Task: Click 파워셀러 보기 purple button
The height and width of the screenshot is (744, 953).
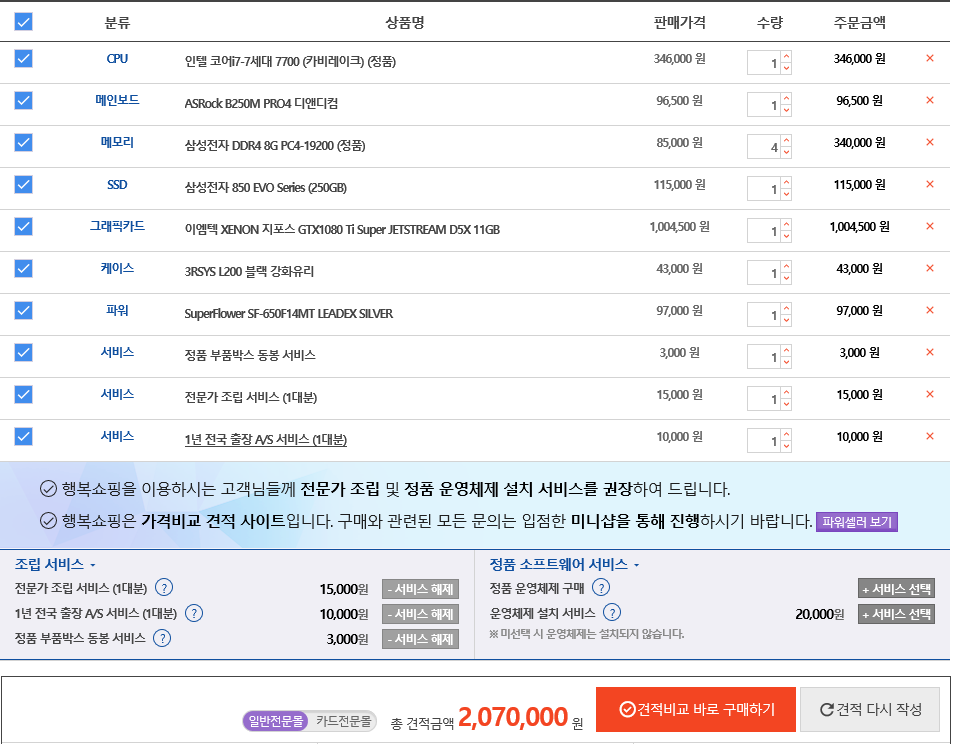Action: [856, 522]
